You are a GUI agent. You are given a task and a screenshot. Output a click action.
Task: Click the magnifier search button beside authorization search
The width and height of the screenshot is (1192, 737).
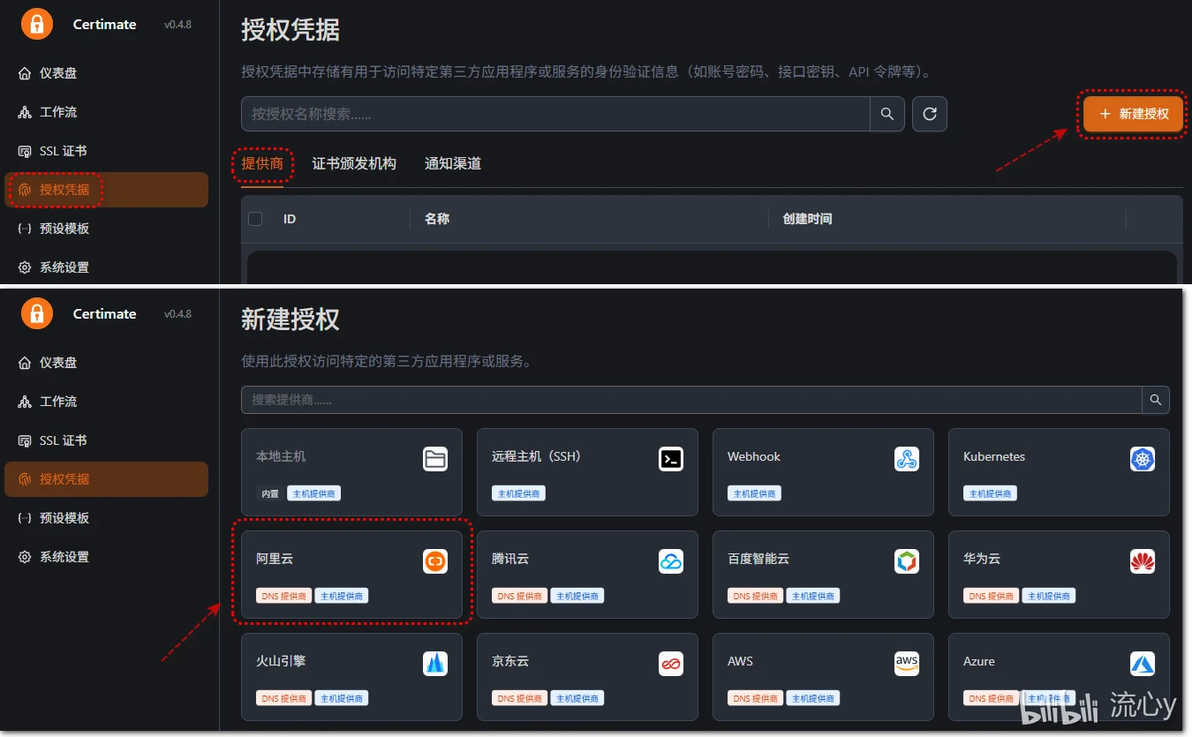887,114
